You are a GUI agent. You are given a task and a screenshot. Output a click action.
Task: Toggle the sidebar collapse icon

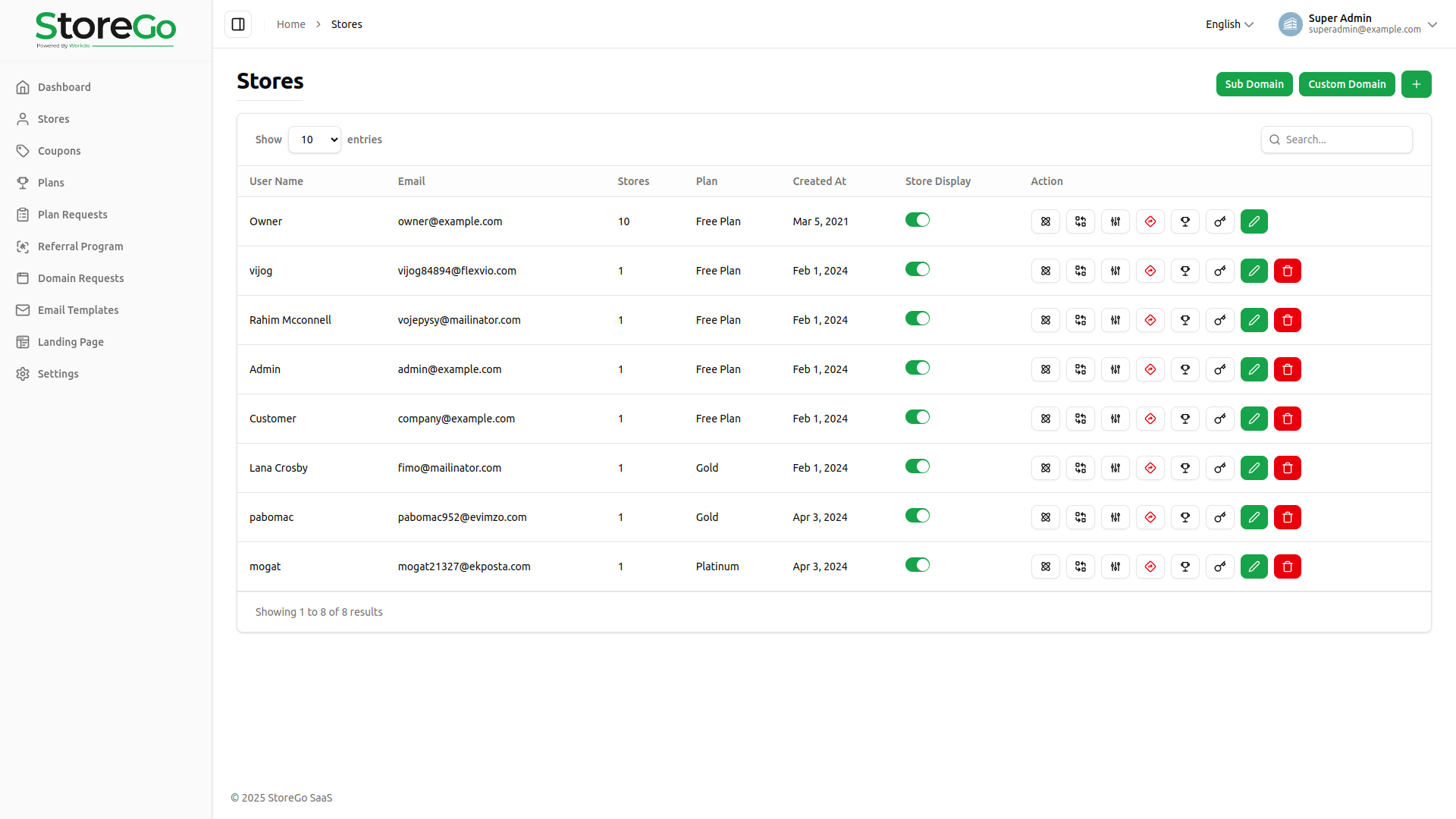[x=238, y=24]
